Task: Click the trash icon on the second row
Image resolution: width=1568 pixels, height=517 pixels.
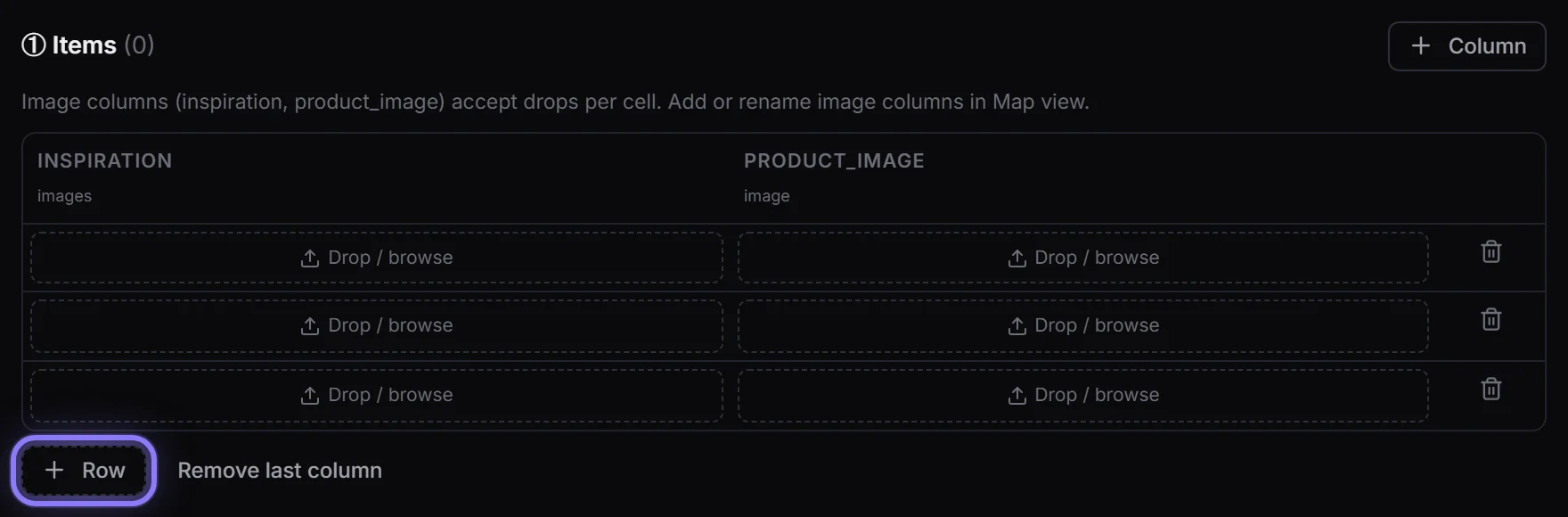Action: tap(1490, 320)
